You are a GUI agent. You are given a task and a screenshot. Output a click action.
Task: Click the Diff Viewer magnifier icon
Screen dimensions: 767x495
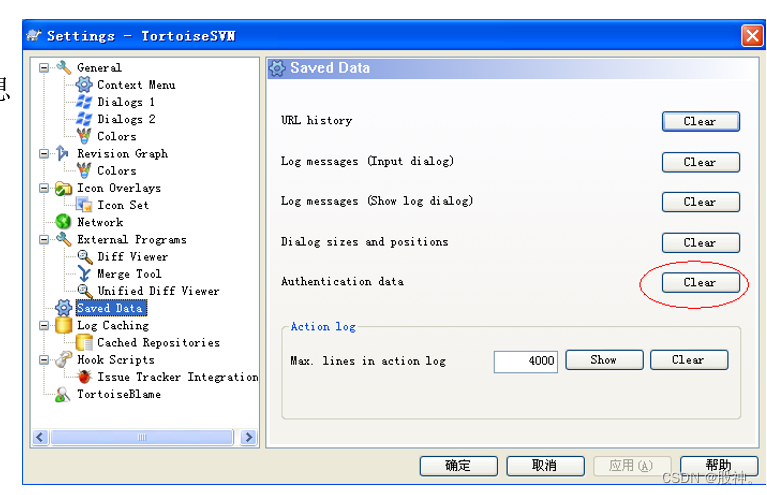(85, 257)
